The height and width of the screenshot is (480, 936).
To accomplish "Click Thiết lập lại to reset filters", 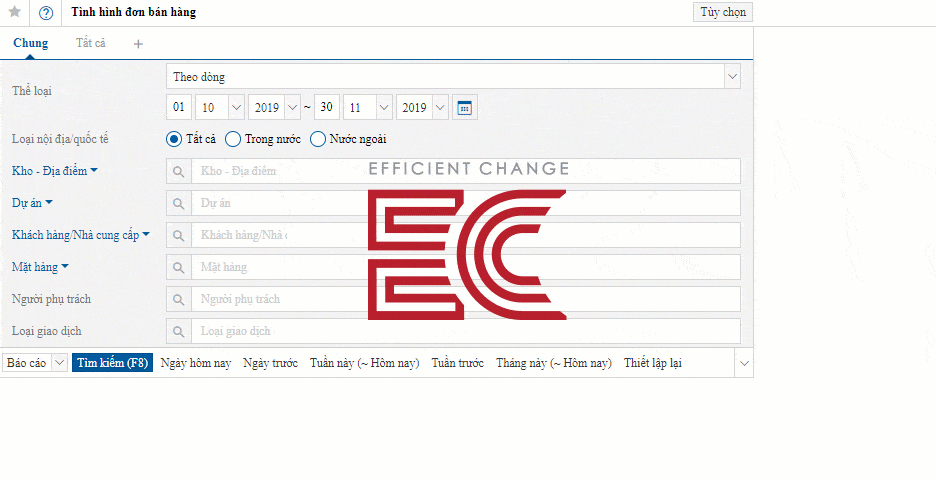I will (652, 363).
